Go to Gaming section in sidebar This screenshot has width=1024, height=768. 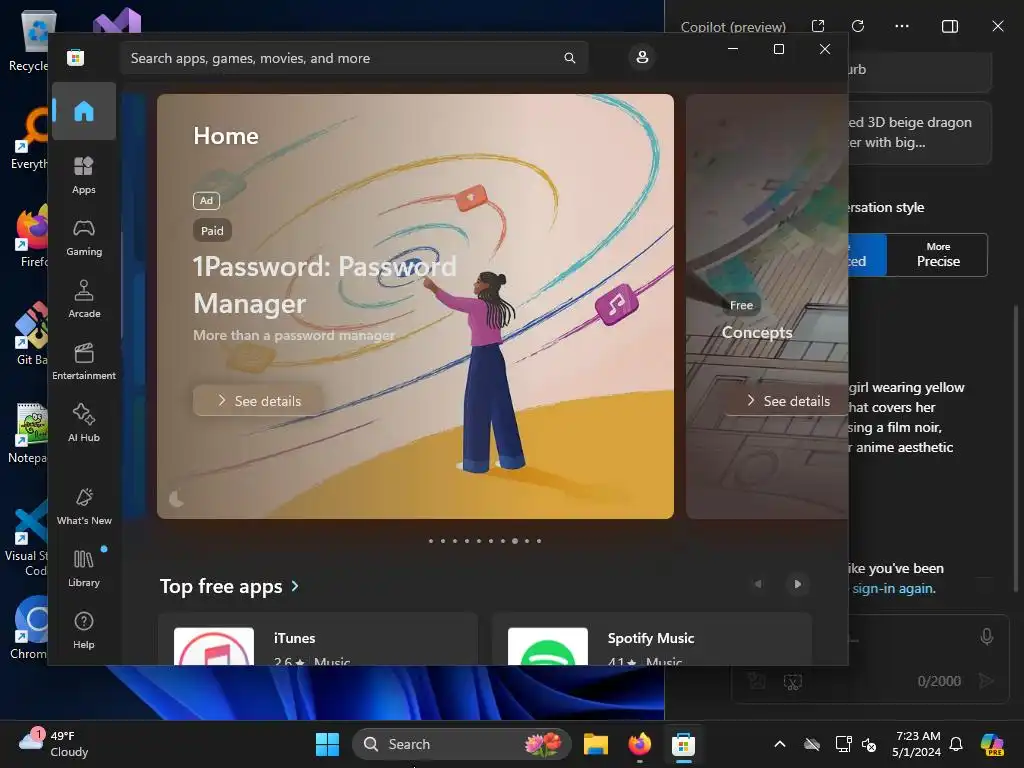[84, 238]
